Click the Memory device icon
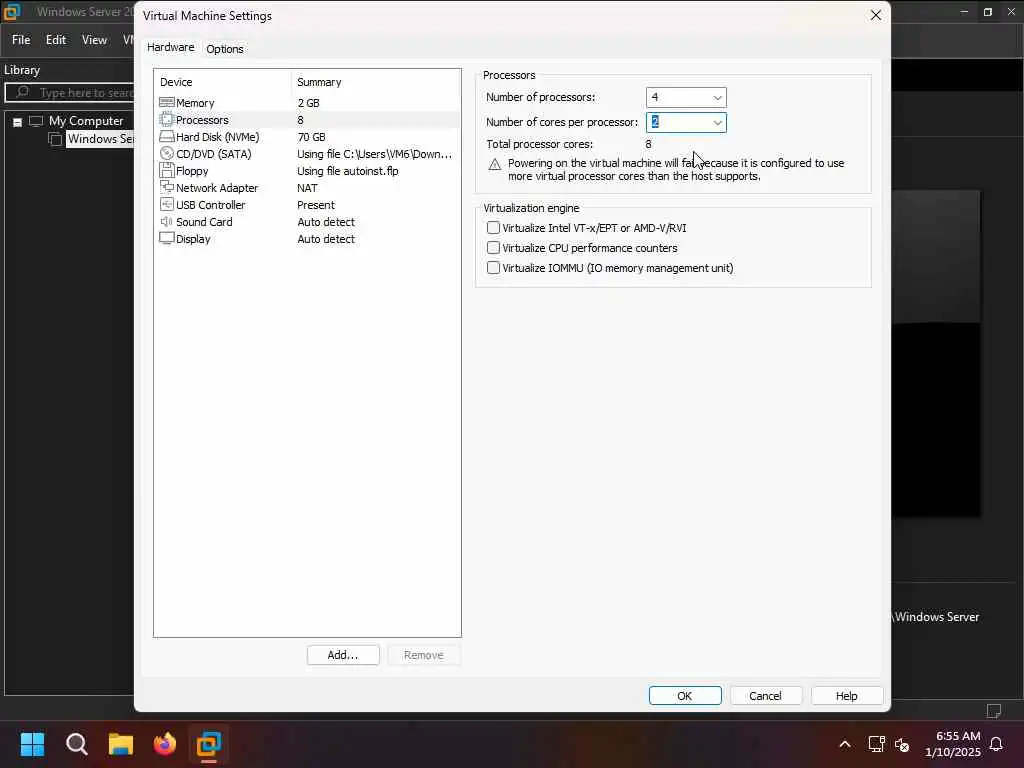The image size is (1024, 768). [167, 103]
